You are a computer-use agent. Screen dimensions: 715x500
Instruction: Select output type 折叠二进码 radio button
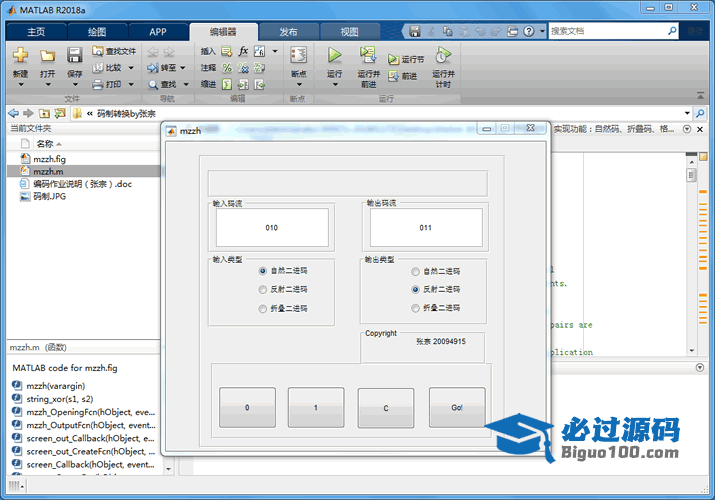pyautogui.click(x=415, y=308)
